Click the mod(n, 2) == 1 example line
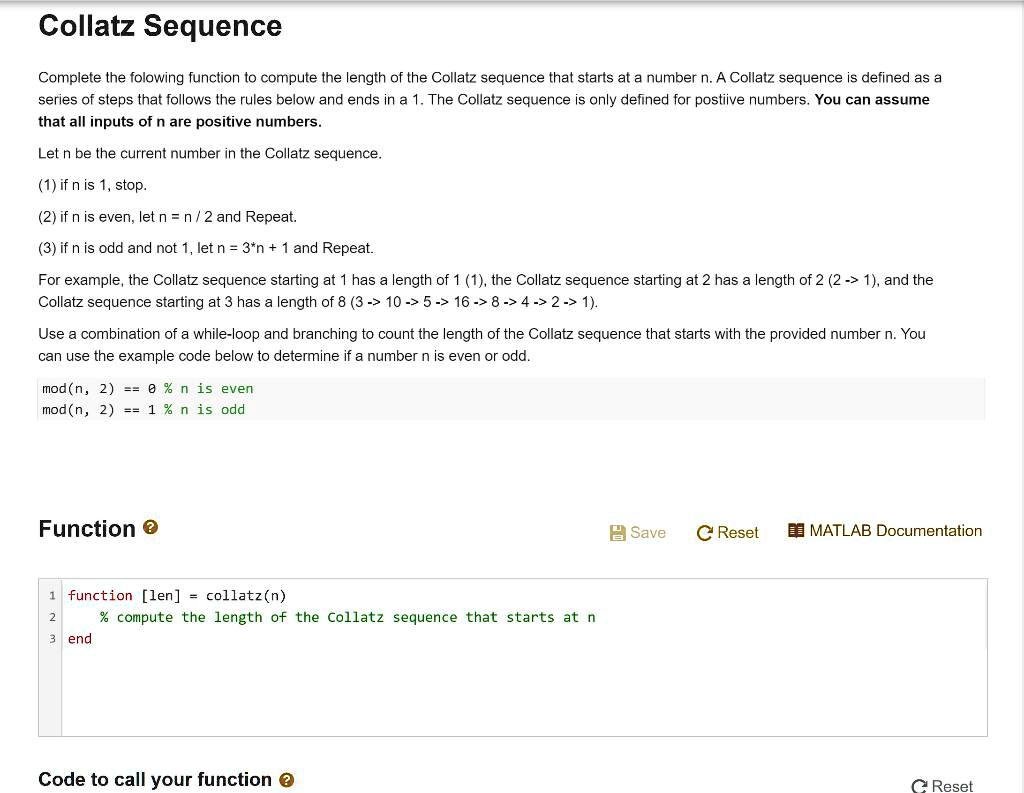This screenshot has height=793, width=1024. click(144, 410)
